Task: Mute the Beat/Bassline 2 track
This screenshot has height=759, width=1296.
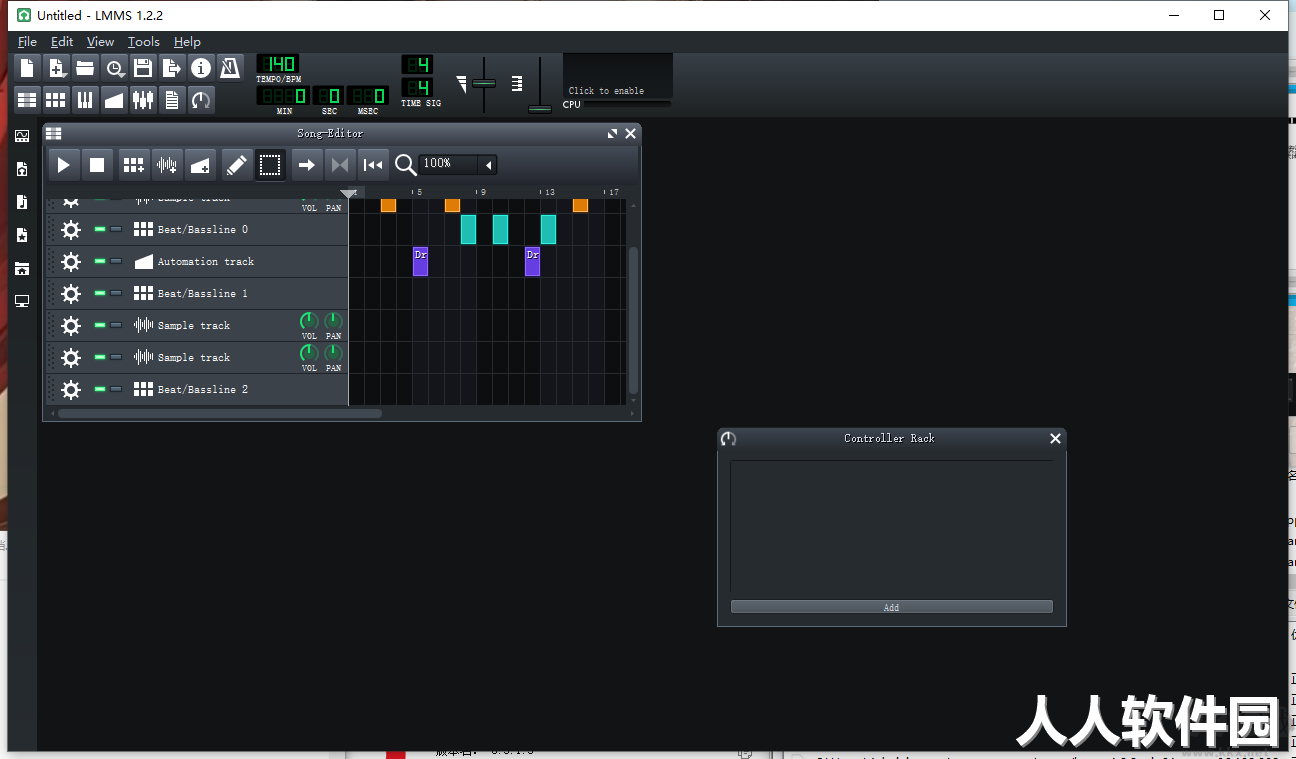Action: tap(100, 389)
